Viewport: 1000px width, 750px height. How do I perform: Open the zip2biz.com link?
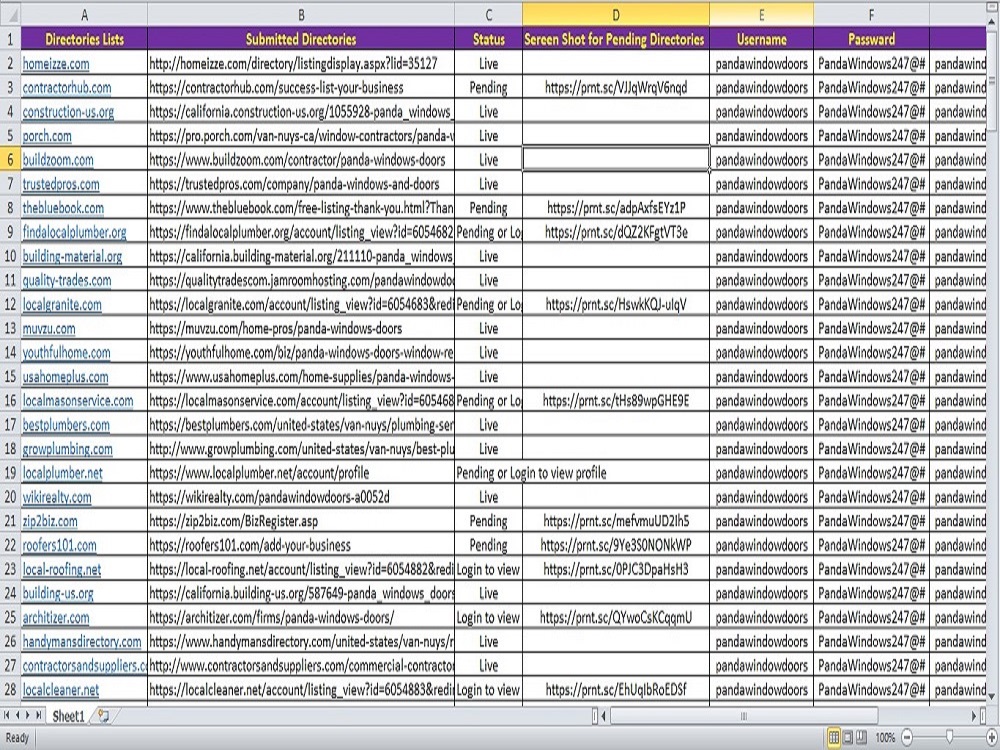point(50,521)
